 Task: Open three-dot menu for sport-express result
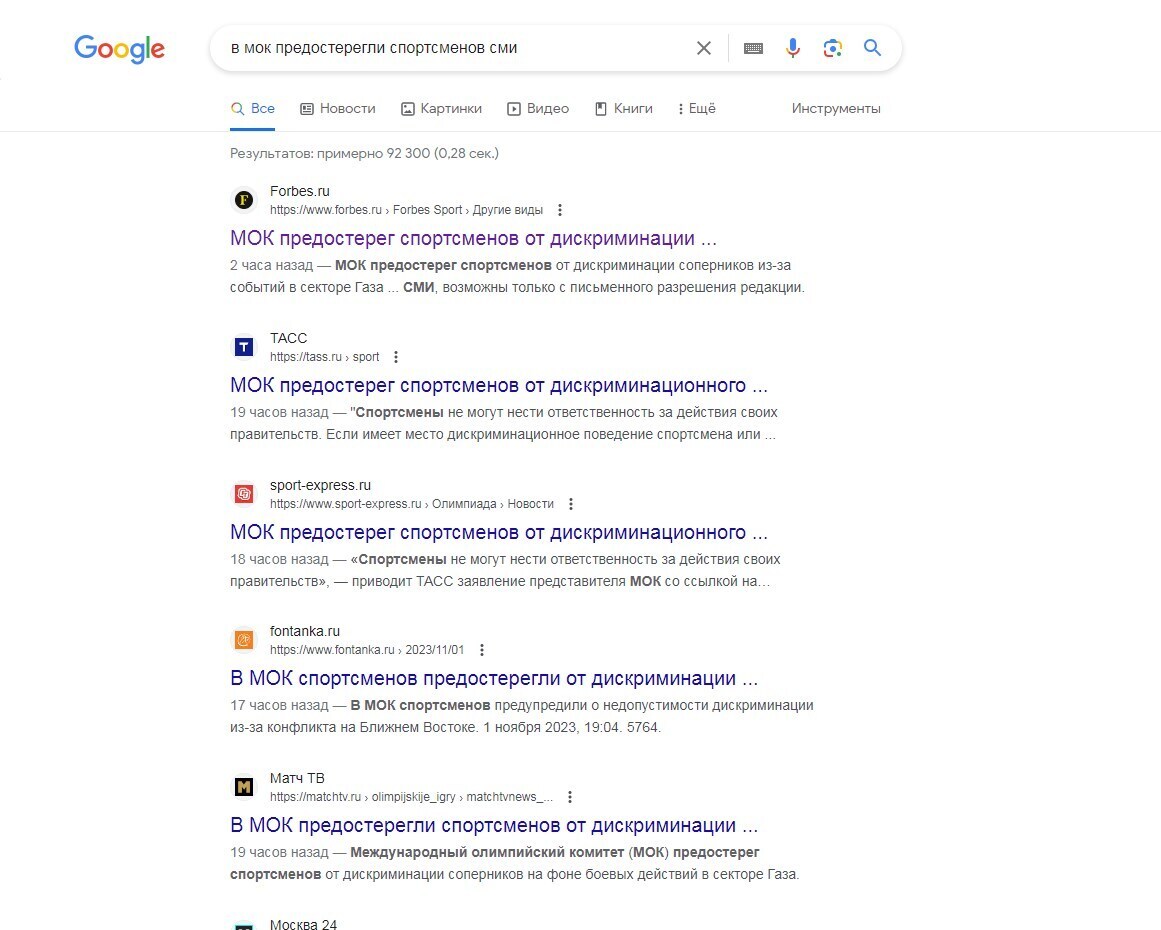(x=570, y=504)
